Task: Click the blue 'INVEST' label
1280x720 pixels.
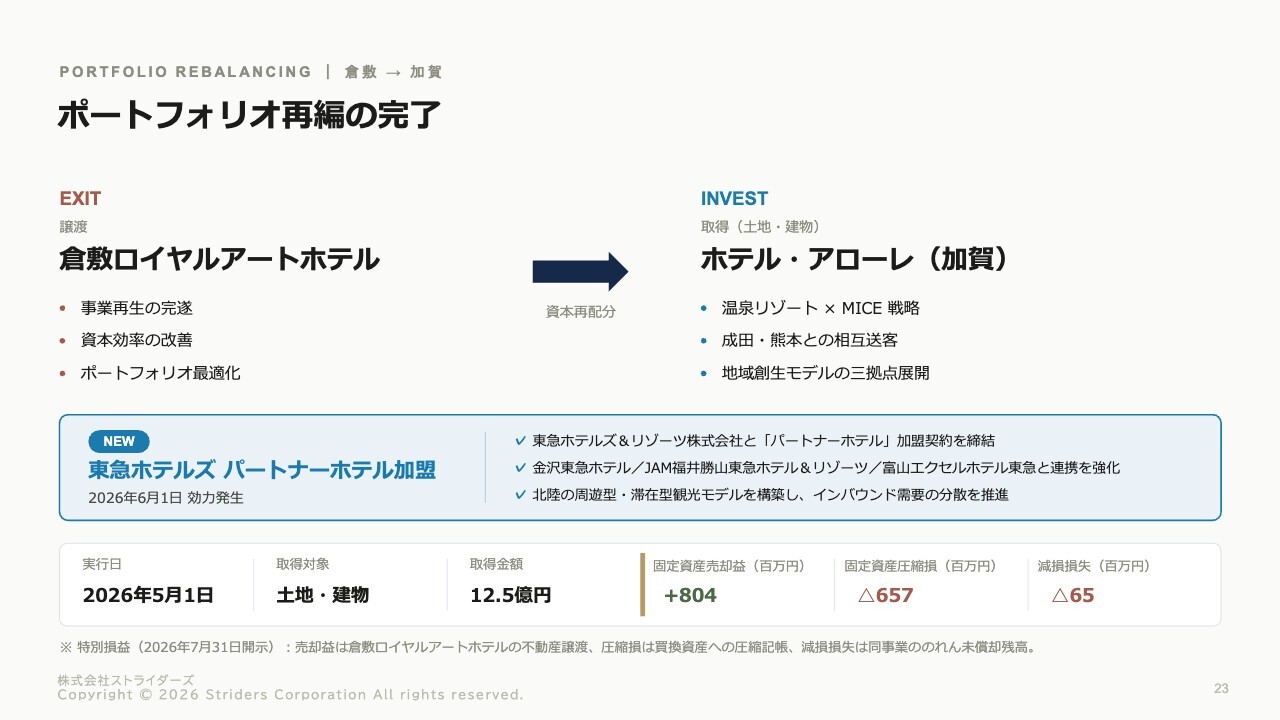Action: (735, 198)
